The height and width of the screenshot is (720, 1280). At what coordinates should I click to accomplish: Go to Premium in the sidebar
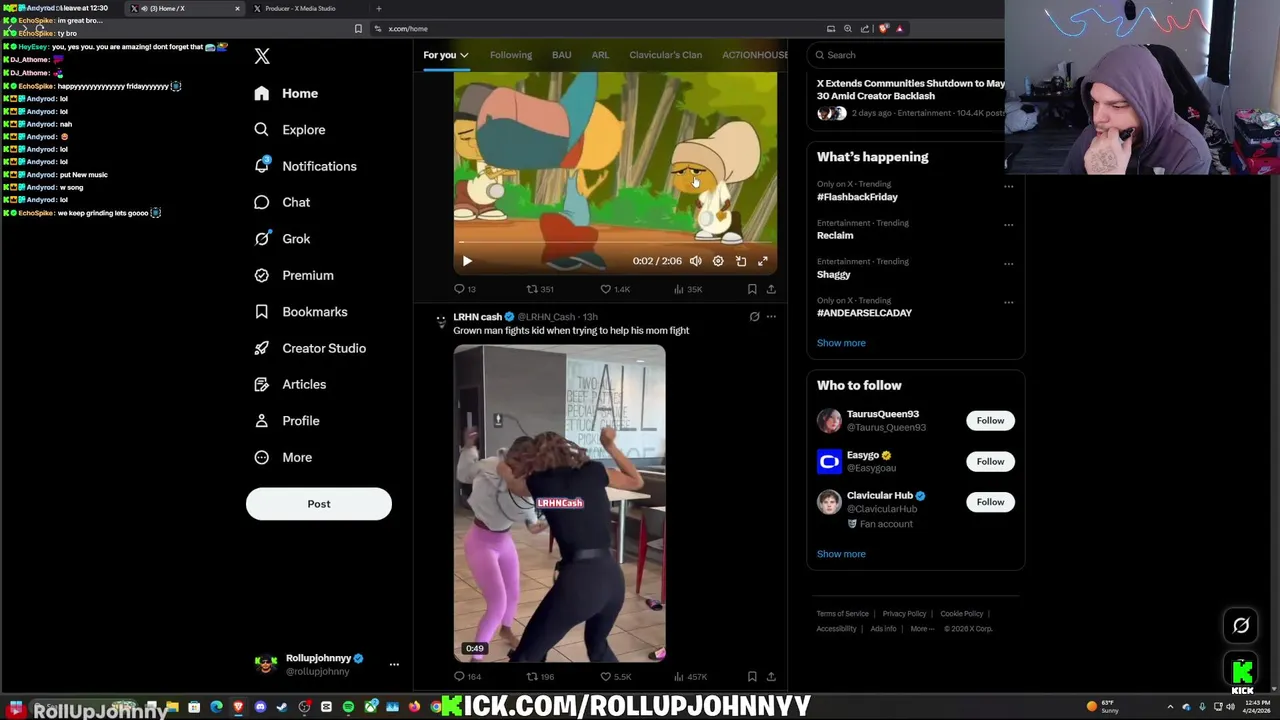[x=294, y=275]
